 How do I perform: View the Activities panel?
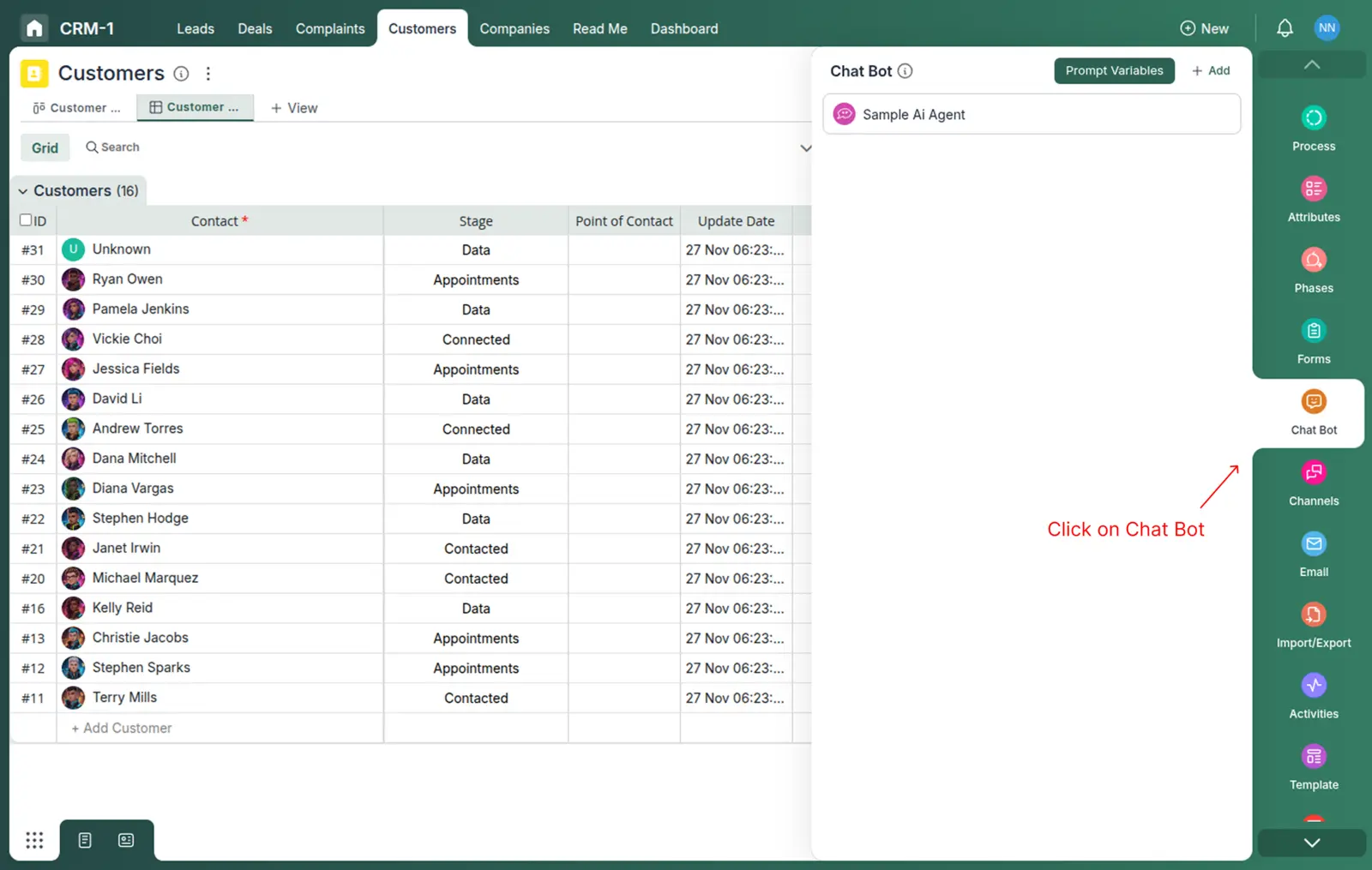[x=1313, y=696]
